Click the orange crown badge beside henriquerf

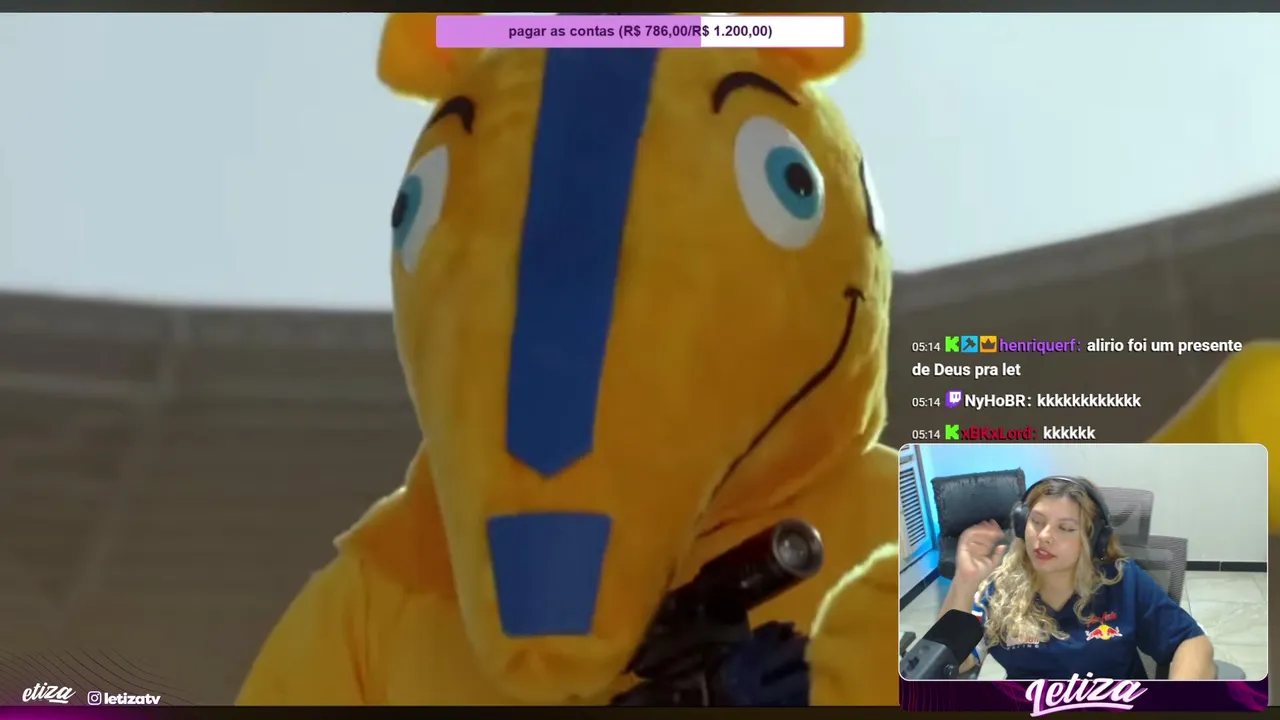click(988, 344)
